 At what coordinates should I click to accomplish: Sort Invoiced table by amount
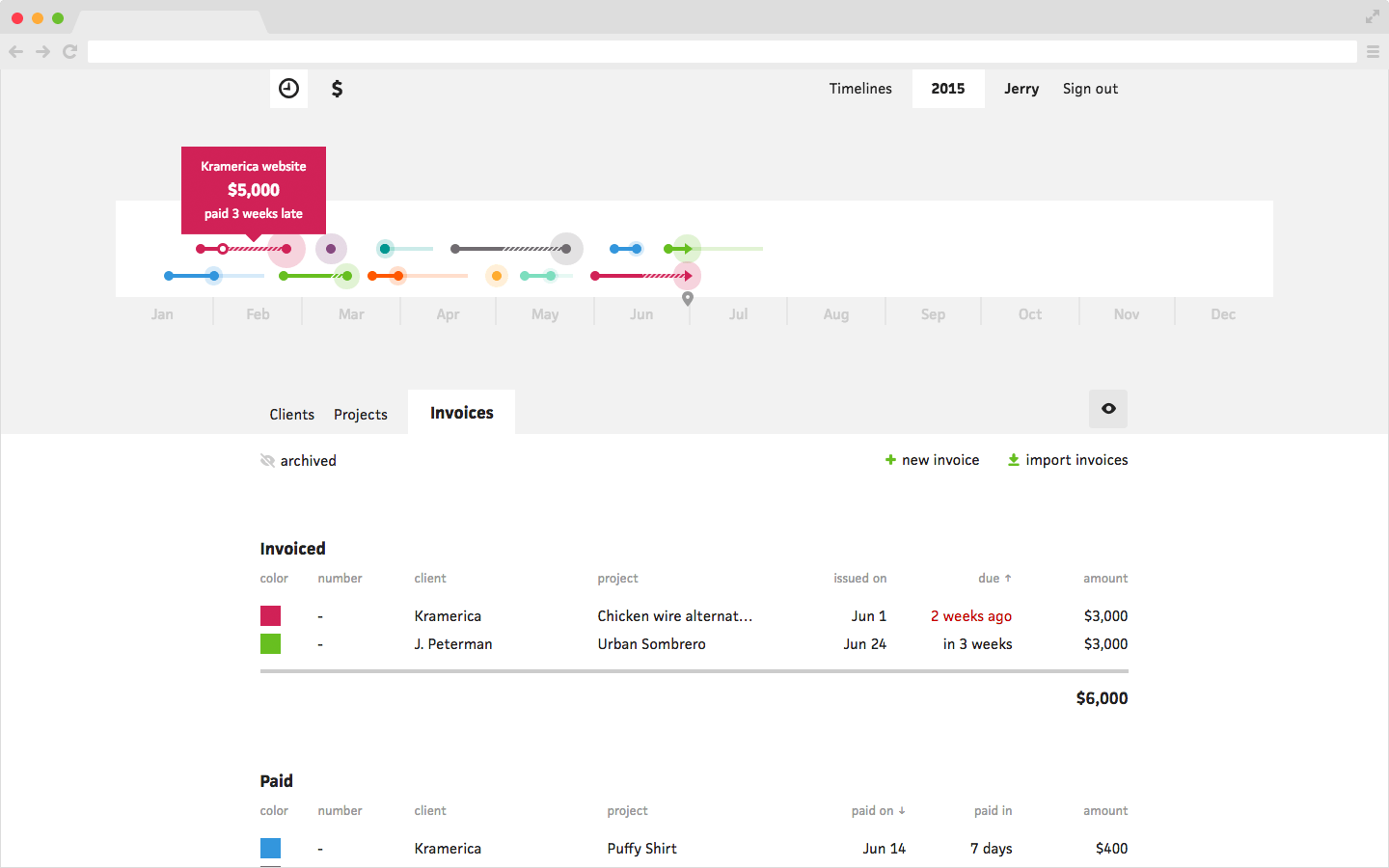(x=1105, y=579)
